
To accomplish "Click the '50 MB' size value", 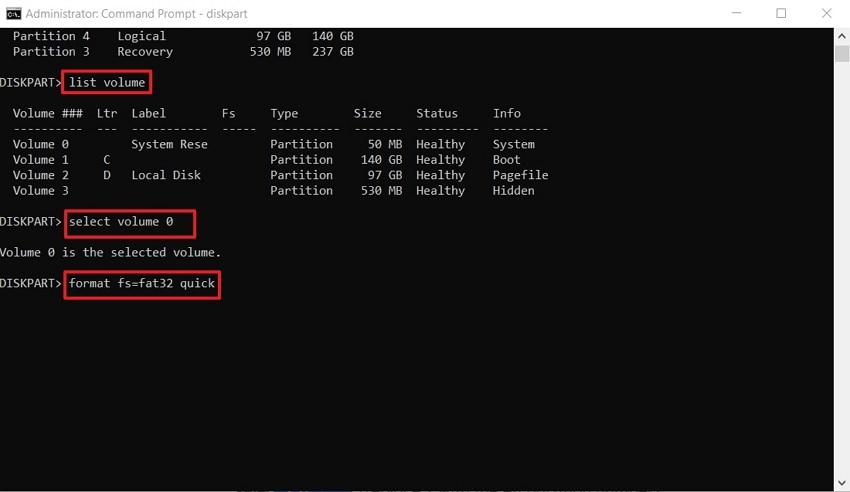I will [385, 144].
